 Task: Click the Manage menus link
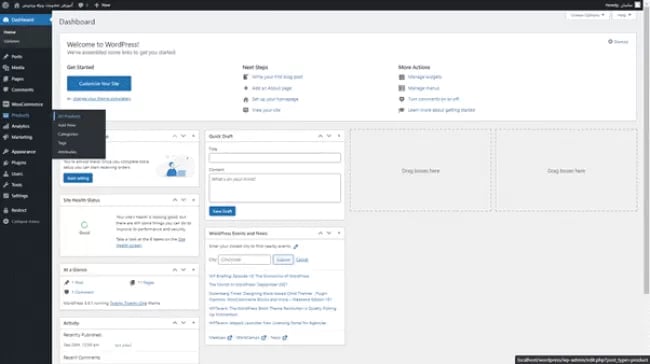[423, 88]
